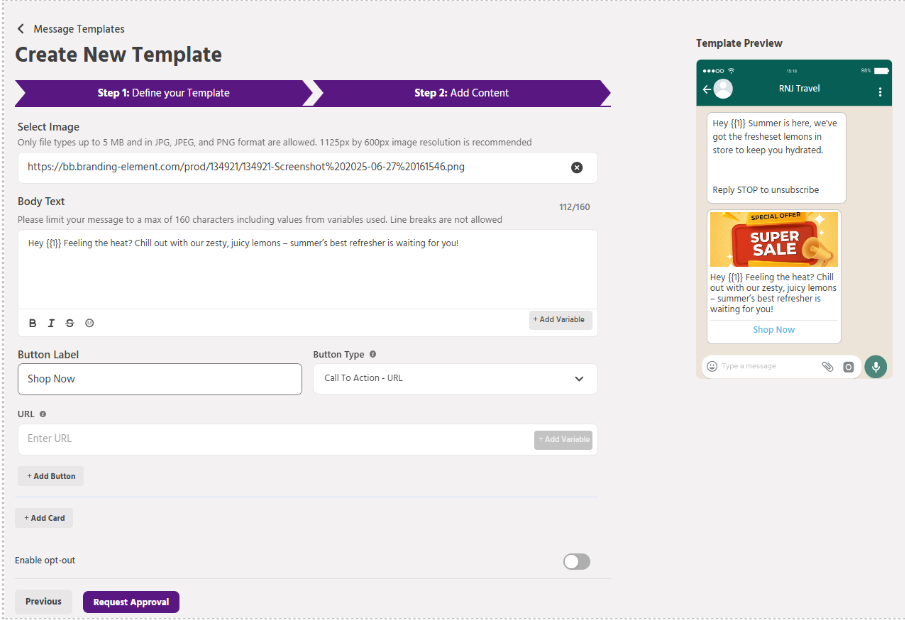Click Add Variable in body text
This screenshot has height=620, width=905.
tap(560, 320)
